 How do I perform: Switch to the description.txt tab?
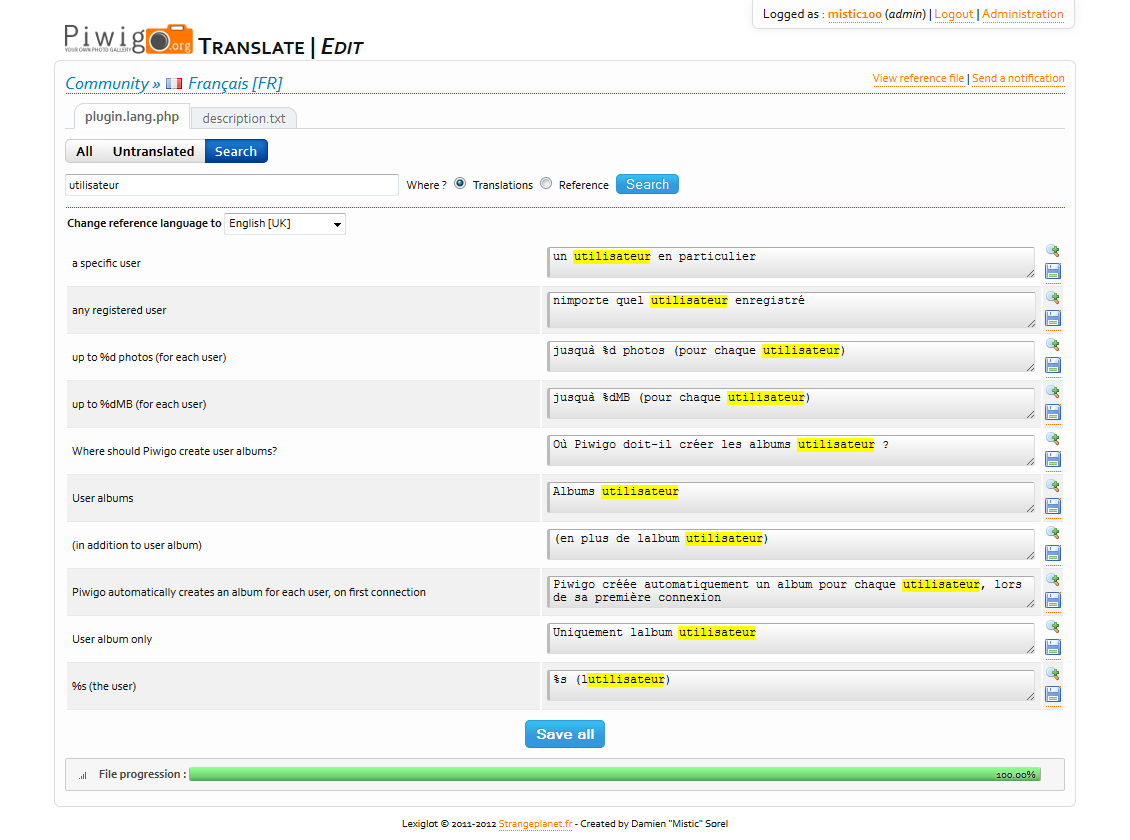244,118
